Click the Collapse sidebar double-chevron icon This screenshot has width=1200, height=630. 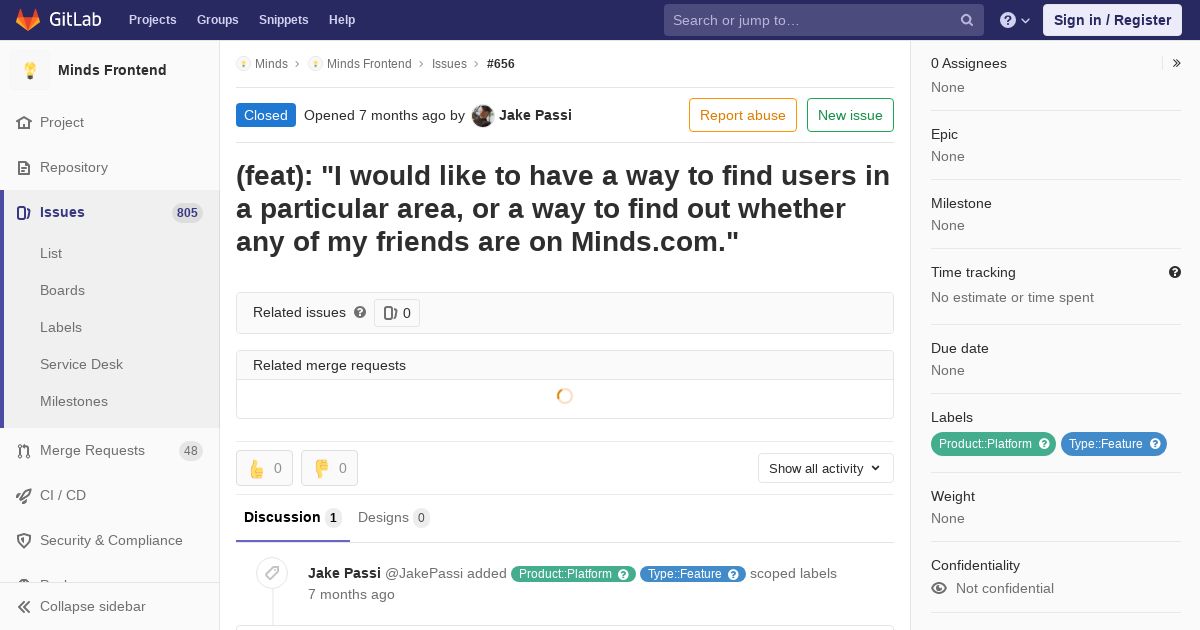tap(24, 606)
